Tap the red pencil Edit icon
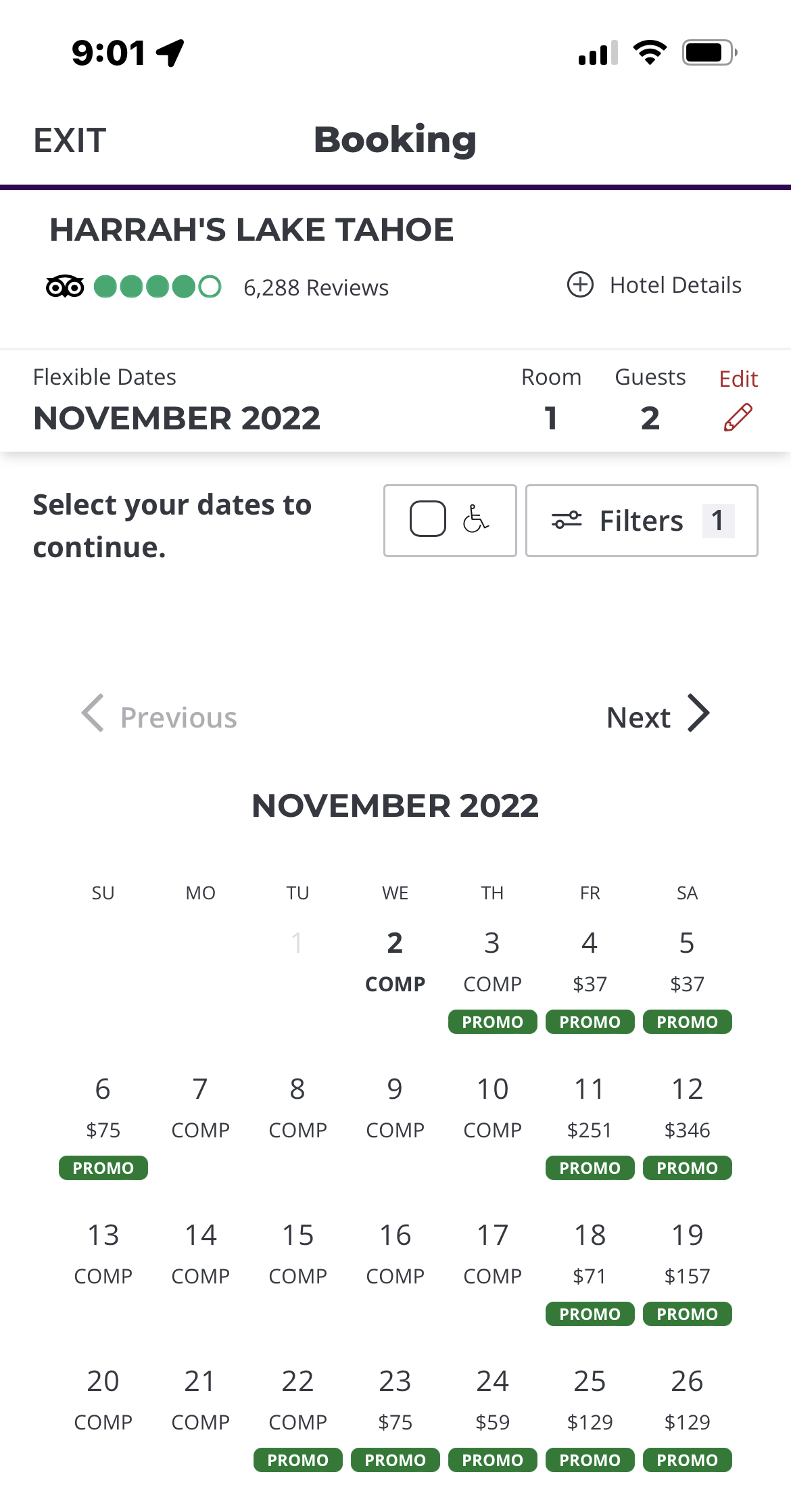This screenshot has height=1512, width=791. 738,417
